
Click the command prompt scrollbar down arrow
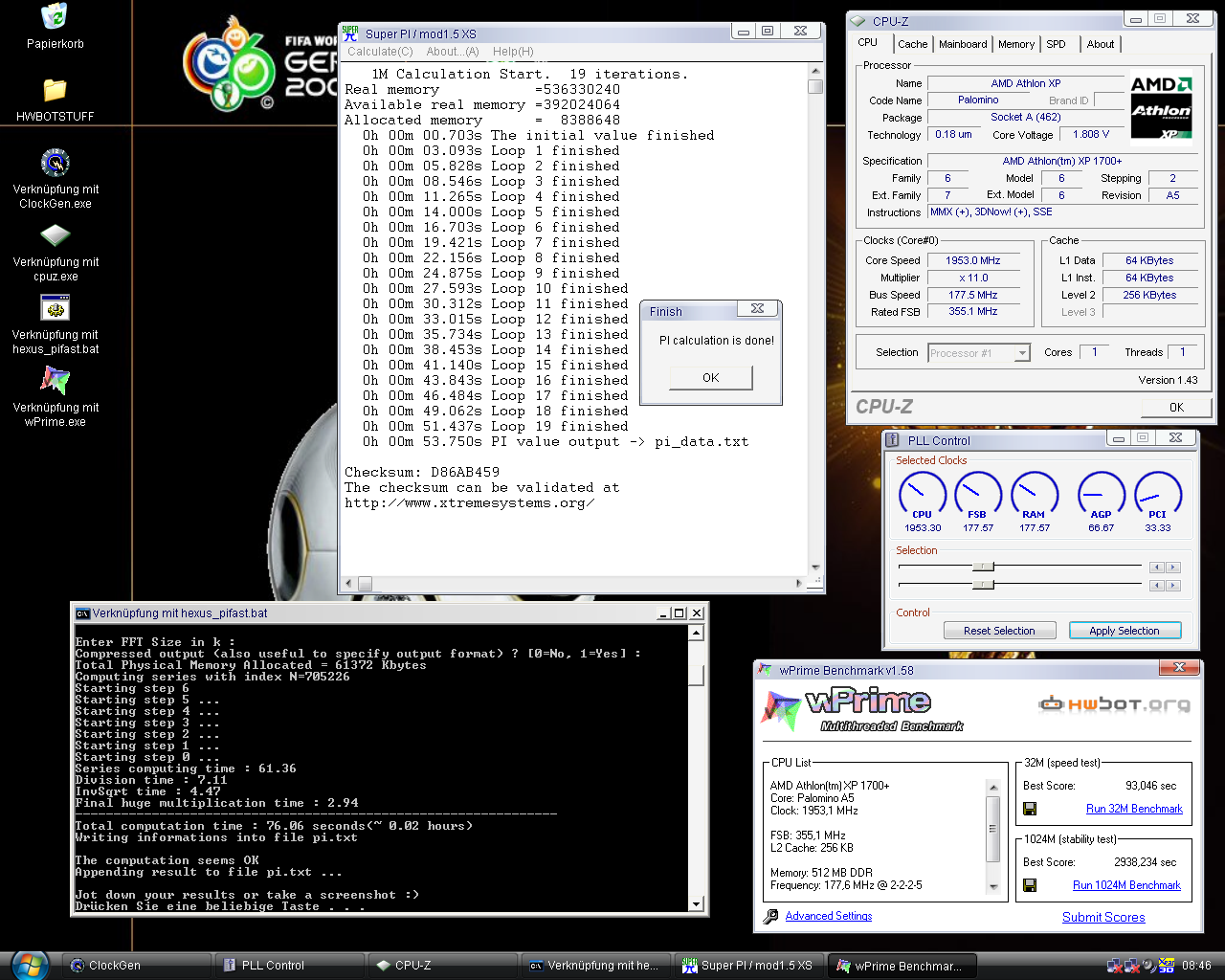697,903
